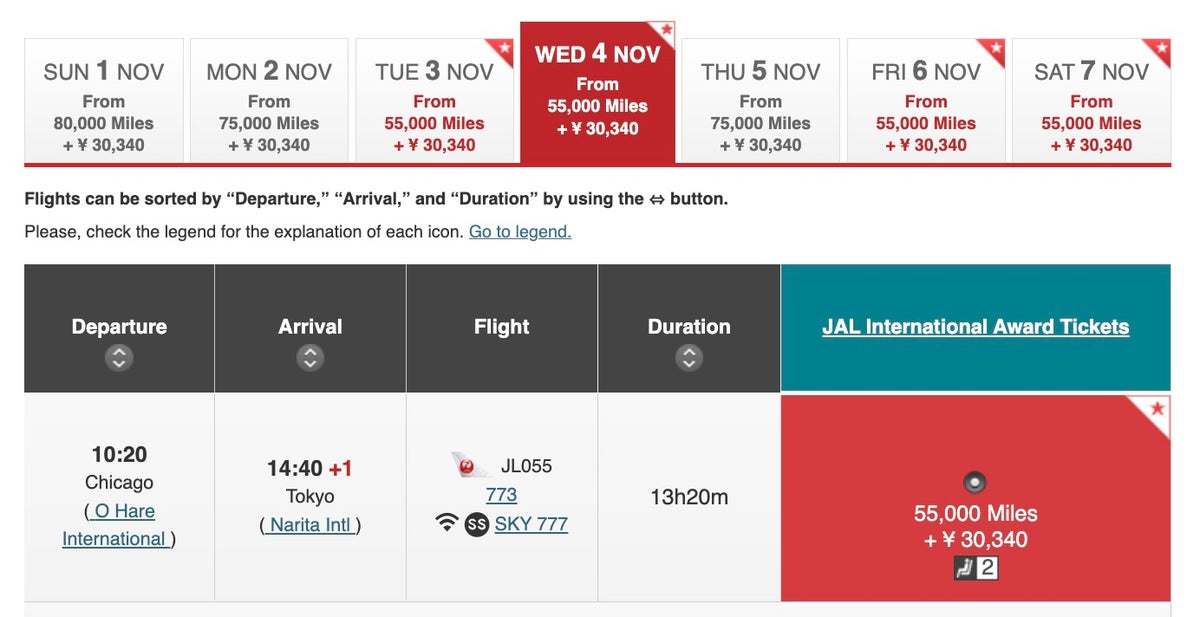Click the JAL airline logo icon
The height and width of the screenshot is (617, 1200).
469,465
